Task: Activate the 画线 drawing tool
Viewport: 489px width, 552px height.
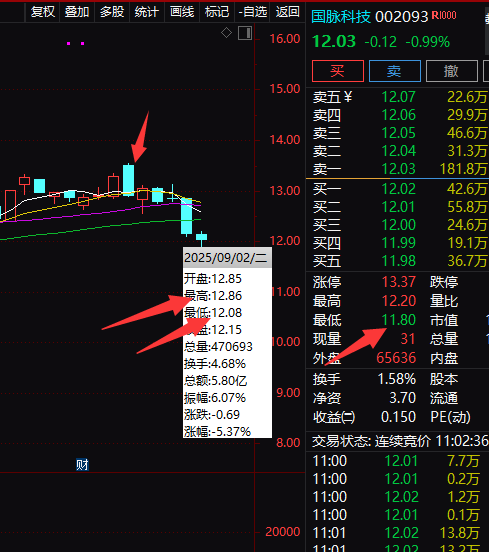Action: (182, 12)
